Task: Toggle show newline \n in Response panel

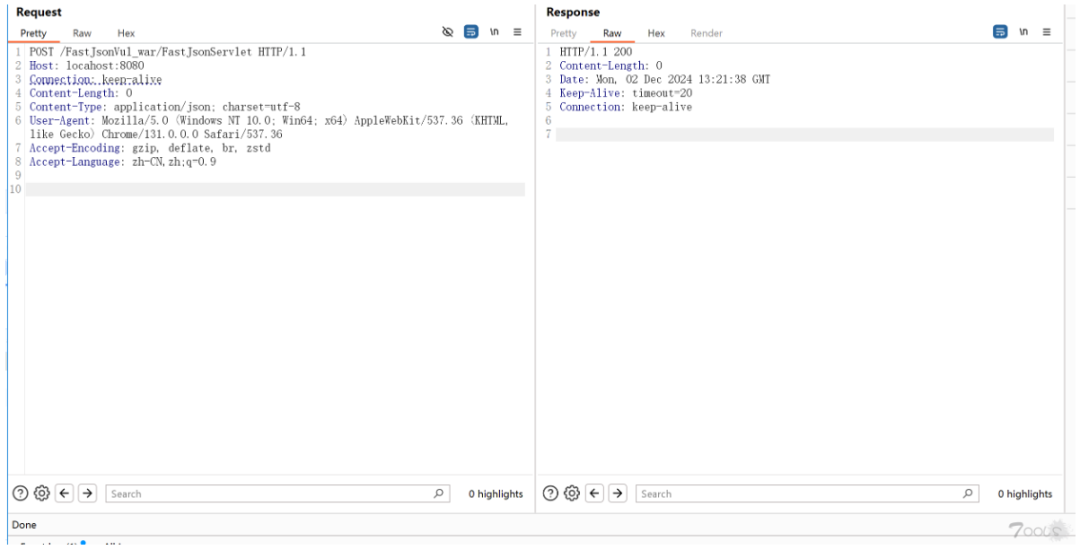Action: 1024,32
